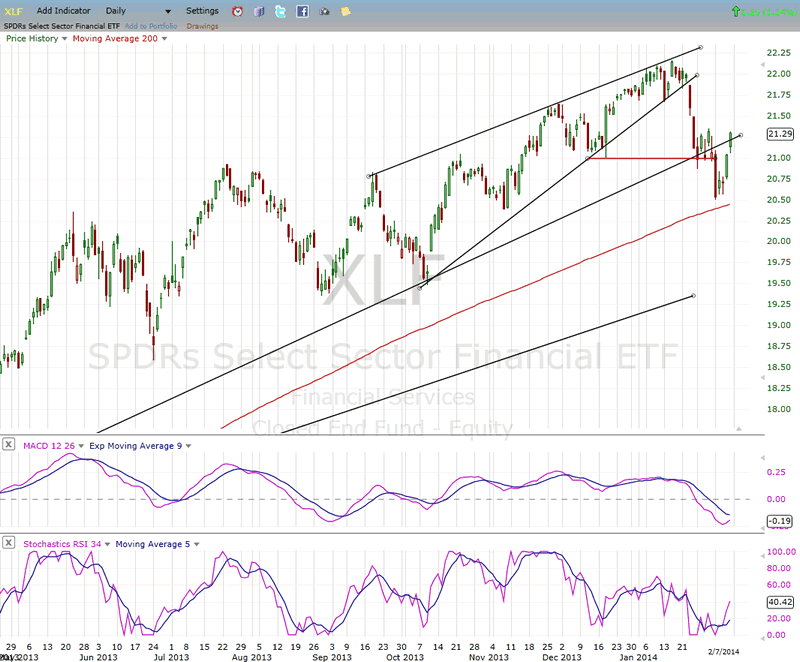The width and height of the screenshot is (800, 662).
Task: Click the 18.00 price axis label
Action: [x=779, y=409]
